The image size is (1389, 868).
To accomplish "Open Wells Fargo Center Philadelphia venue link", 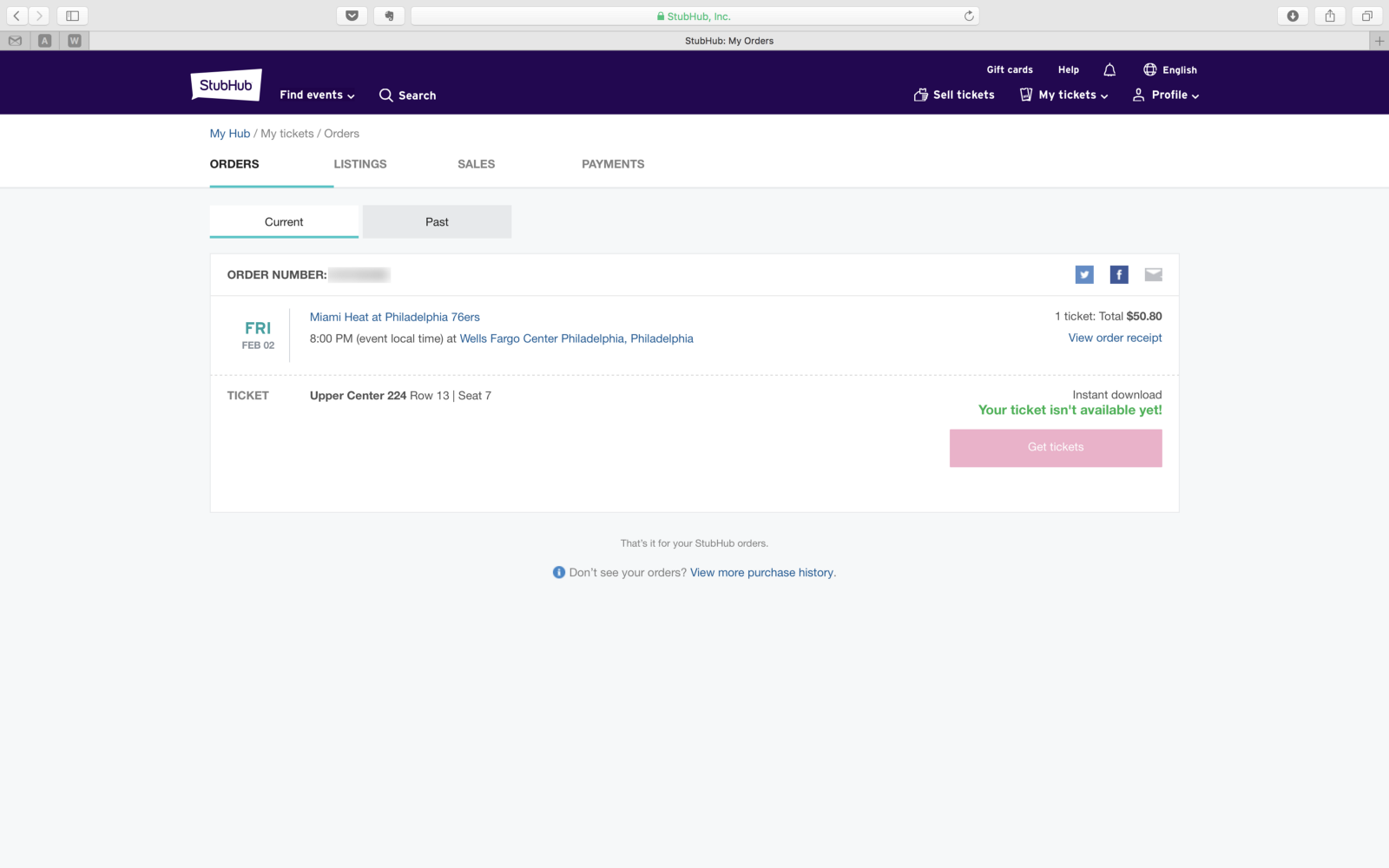I will point(576,339).
